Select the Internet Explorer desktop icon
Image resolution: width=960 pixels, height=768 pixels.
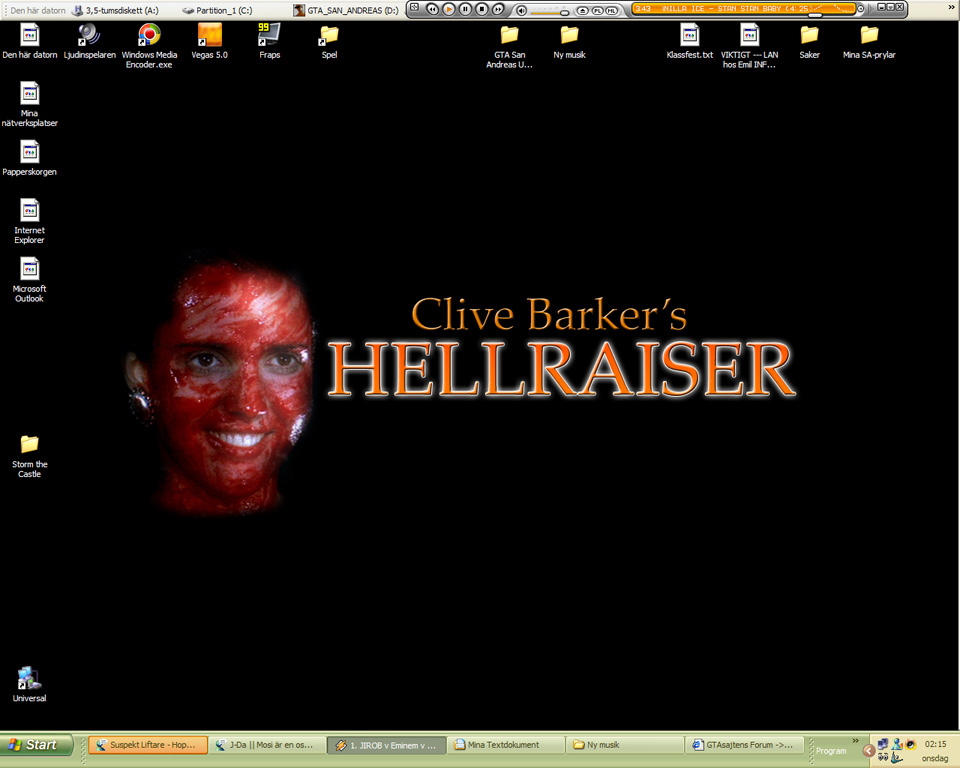point(29,221)
